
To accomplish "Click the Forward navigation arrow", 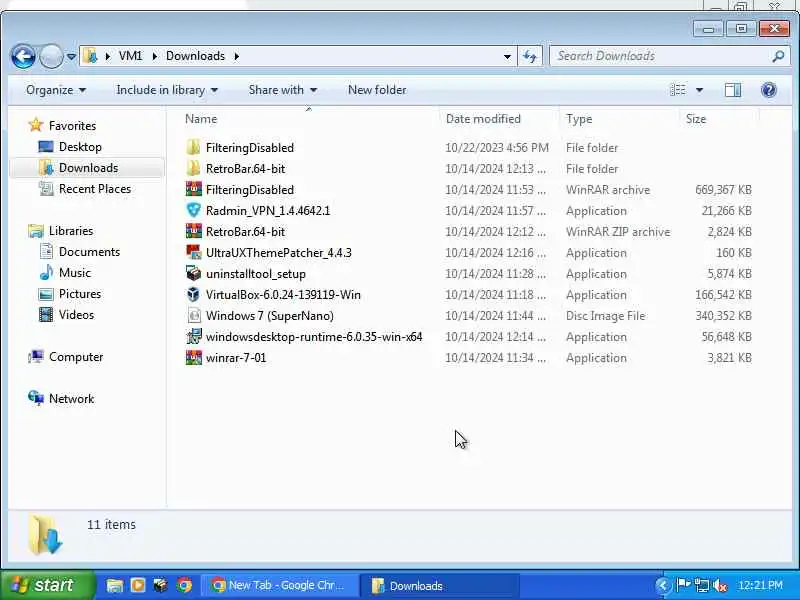I will [x=51, y=56].
